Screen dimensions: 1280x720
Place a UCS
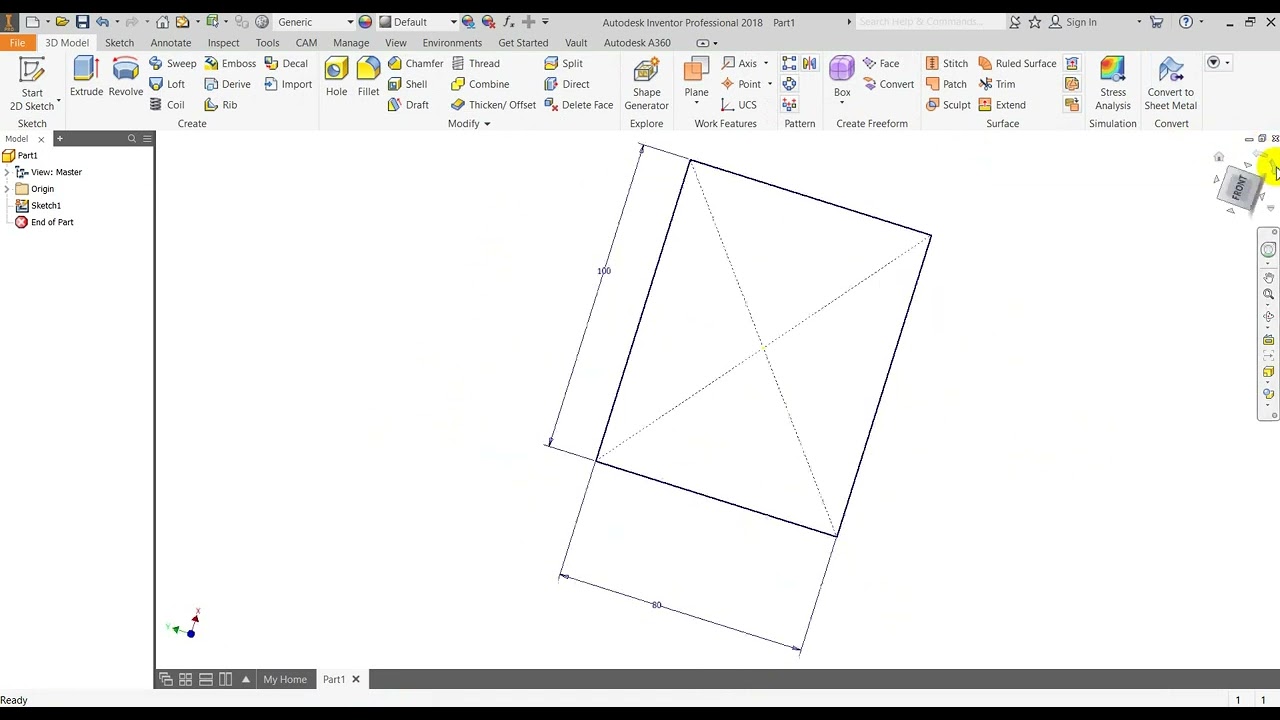738,105
